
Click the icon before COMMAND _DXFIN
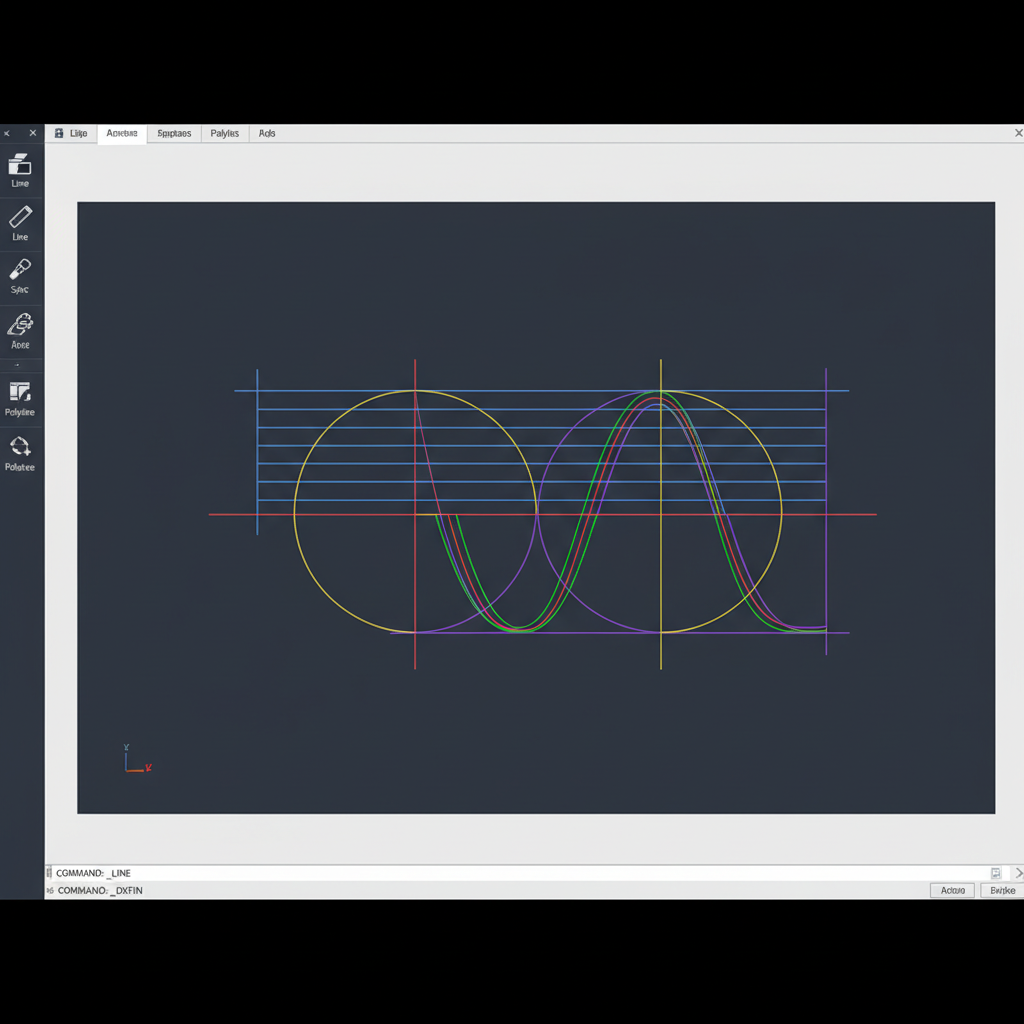[50, 891]
